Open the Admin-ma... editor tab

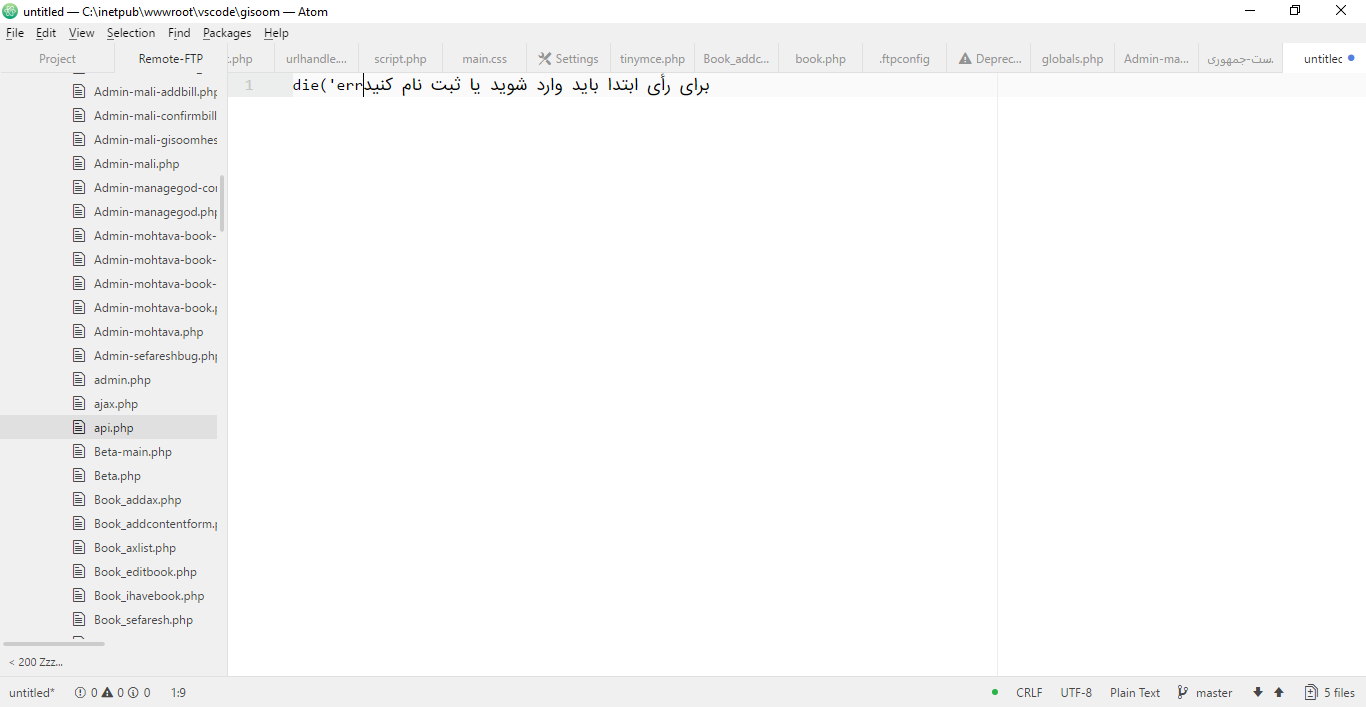(1156, 59)
